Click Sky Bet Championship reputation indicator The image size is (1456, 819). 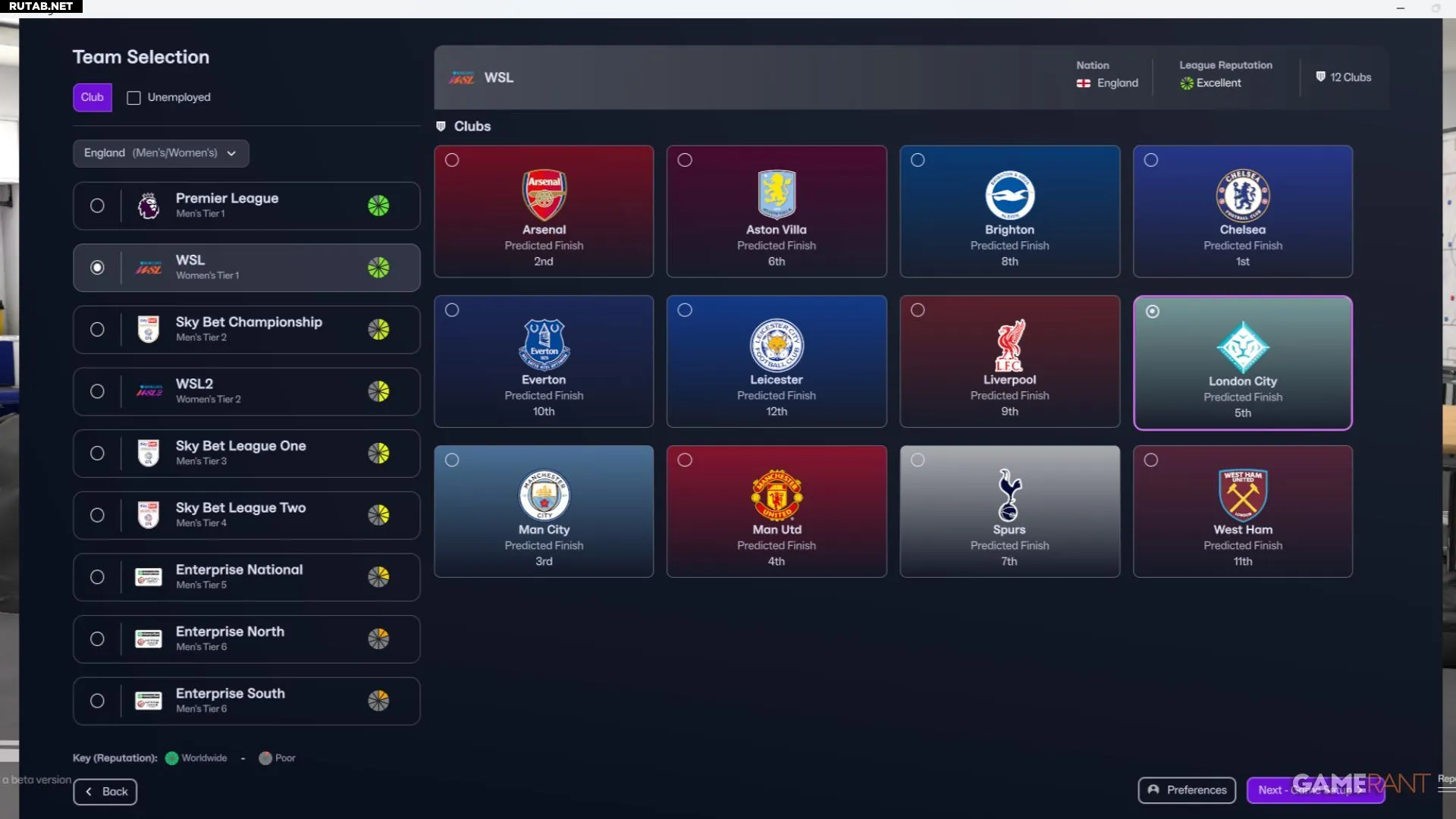click(x=378, y=329)
